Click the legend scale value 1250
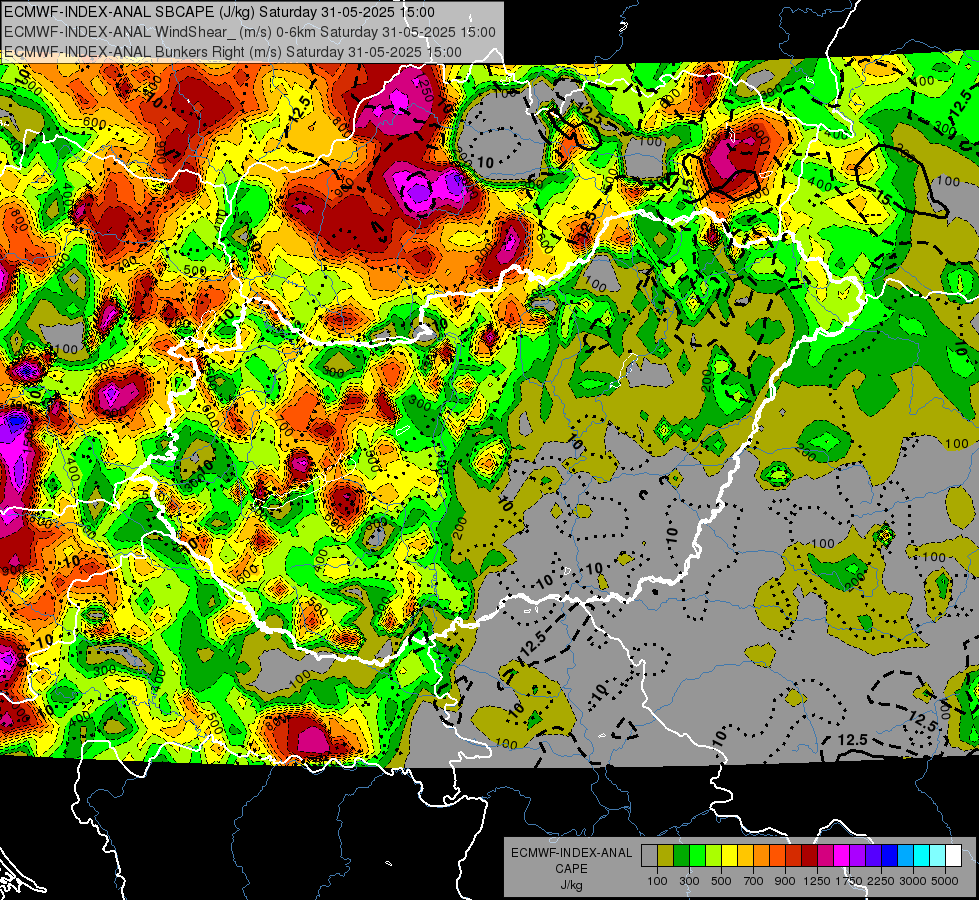Screen dimensions: 979x900 pyautogui.click(x=817, y=881)
